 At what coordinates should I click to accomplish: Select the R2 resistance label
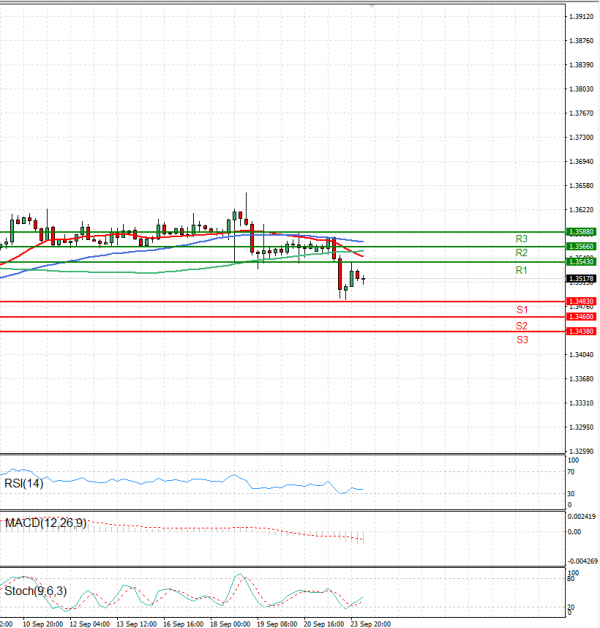(521, 253)
